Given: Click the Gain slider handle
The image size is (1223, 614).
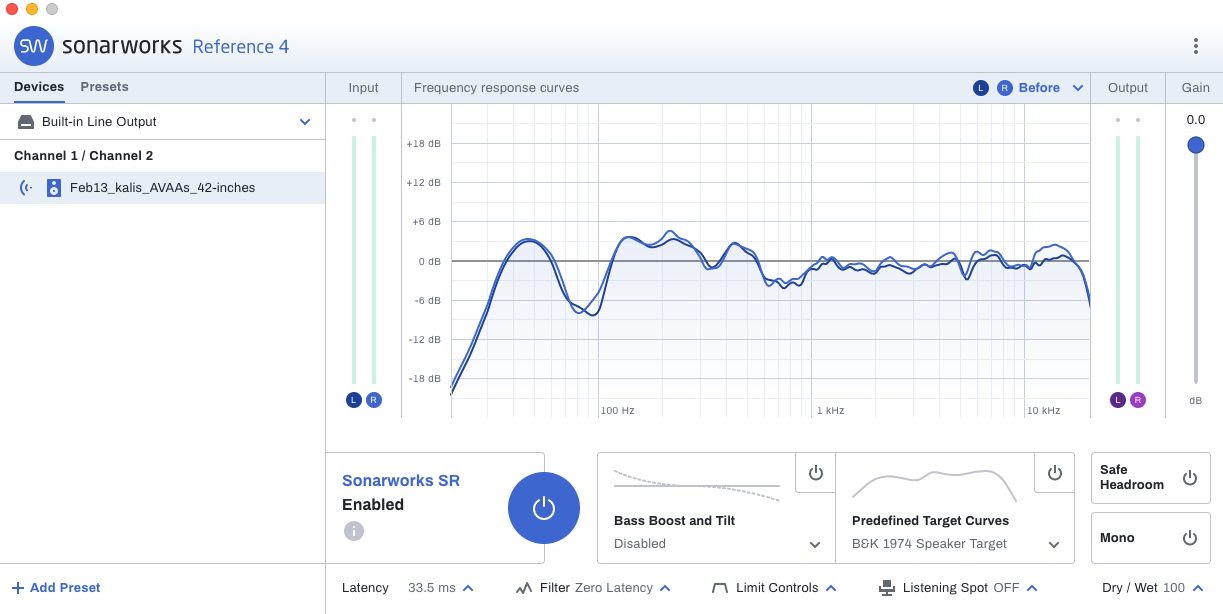Looking at the screenshot, I should [1196, 145].
